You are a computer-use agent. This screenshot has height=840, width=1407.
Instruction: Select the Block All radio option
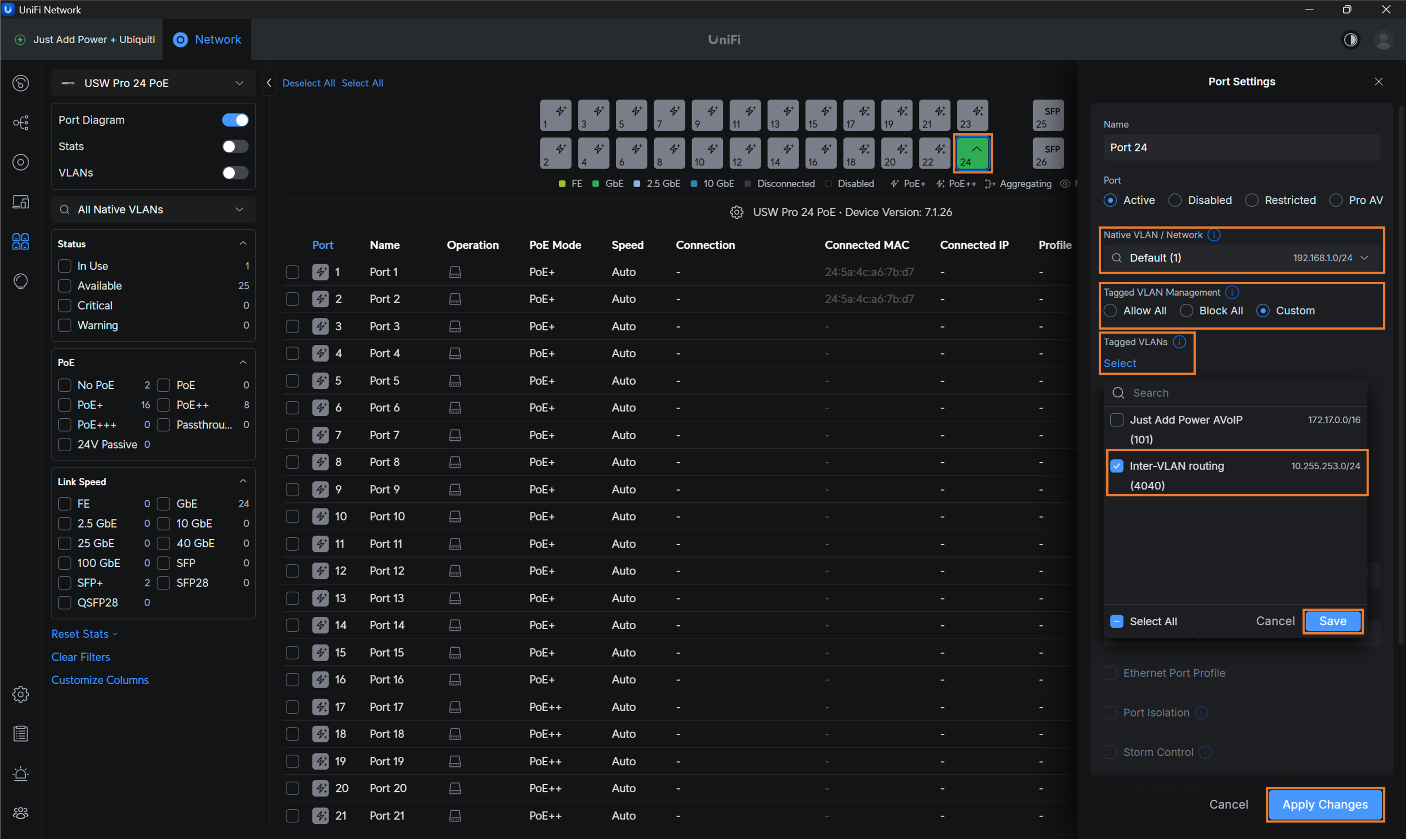pyautogui.click(x=1187, y=311)
